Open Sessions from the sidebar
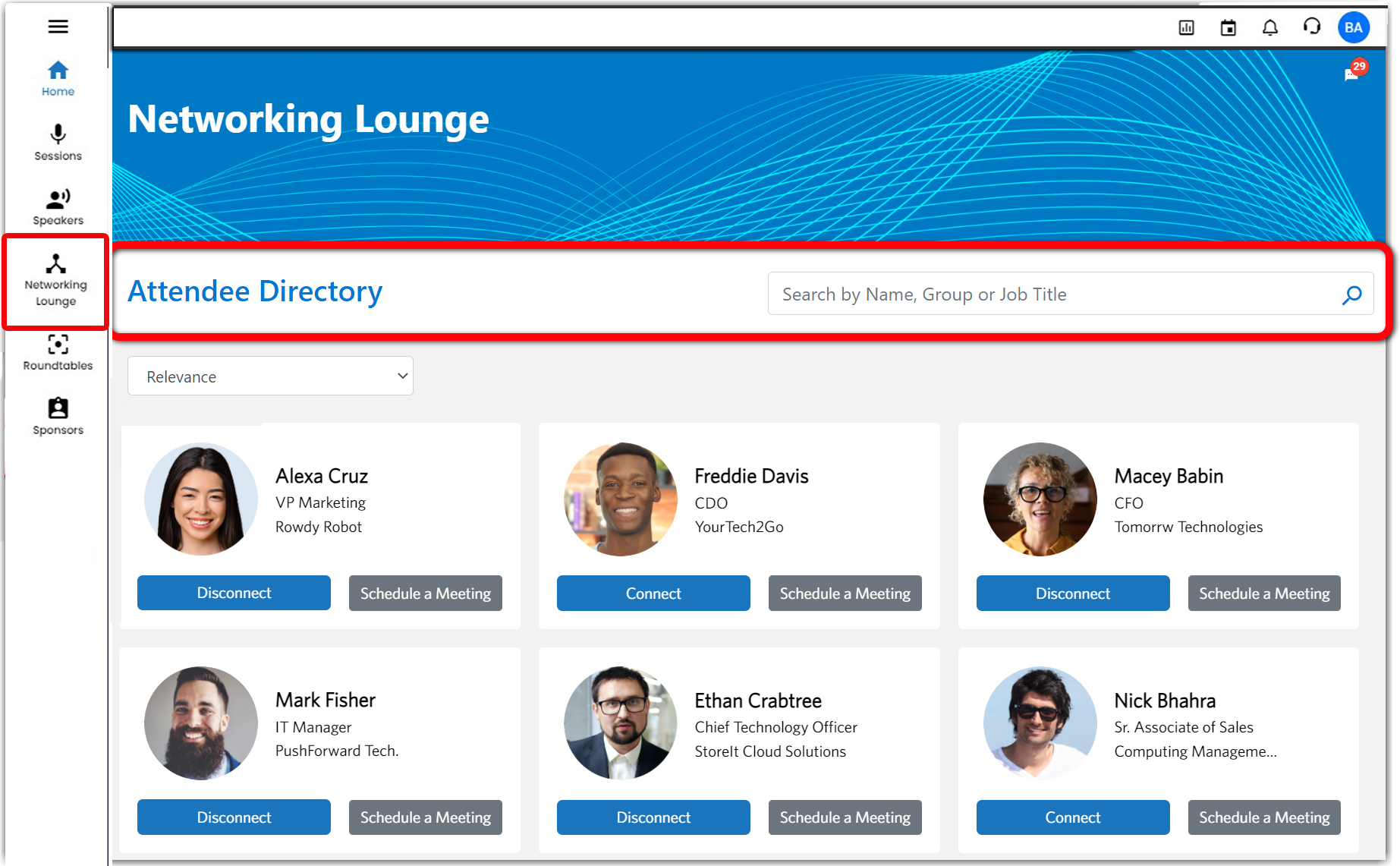The width and height of the screenshot is (1400, 866). click(58, 143)
